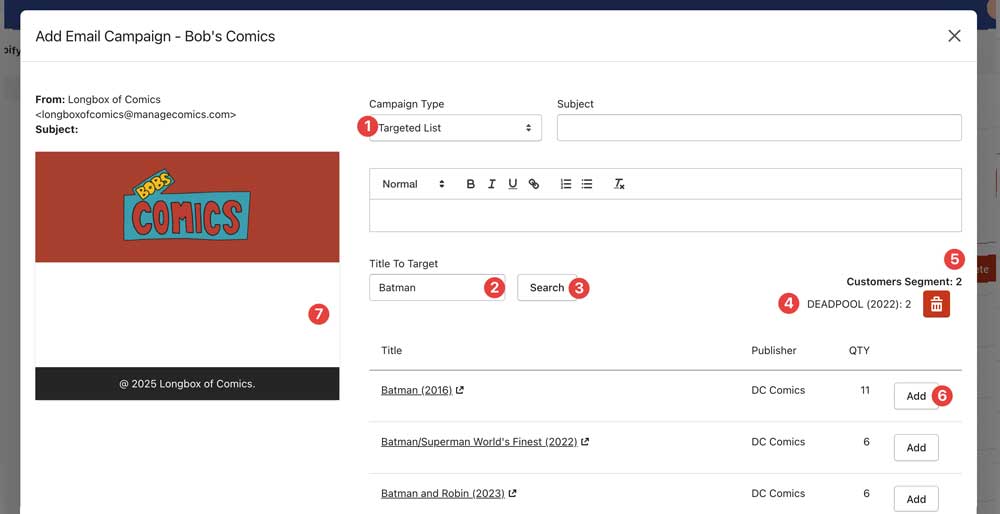Image resolution: width=1000 pixels, height=514 pixels.
Task: Click QTY value 11 in Batman (2016) row
Action: 865,390
